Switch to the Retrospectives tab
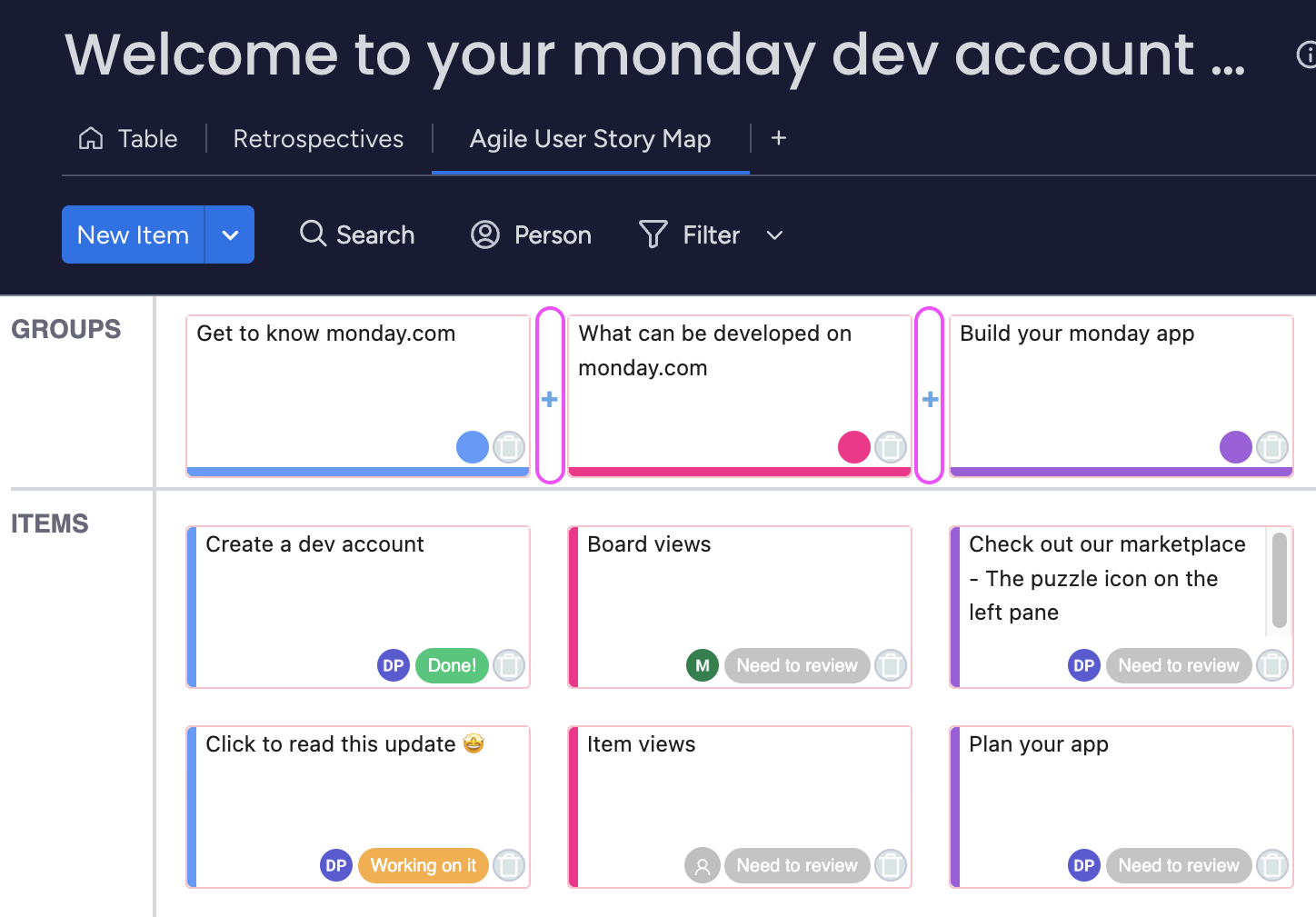The width and height of the screenshot is (1316, 917). click(318, 138)
